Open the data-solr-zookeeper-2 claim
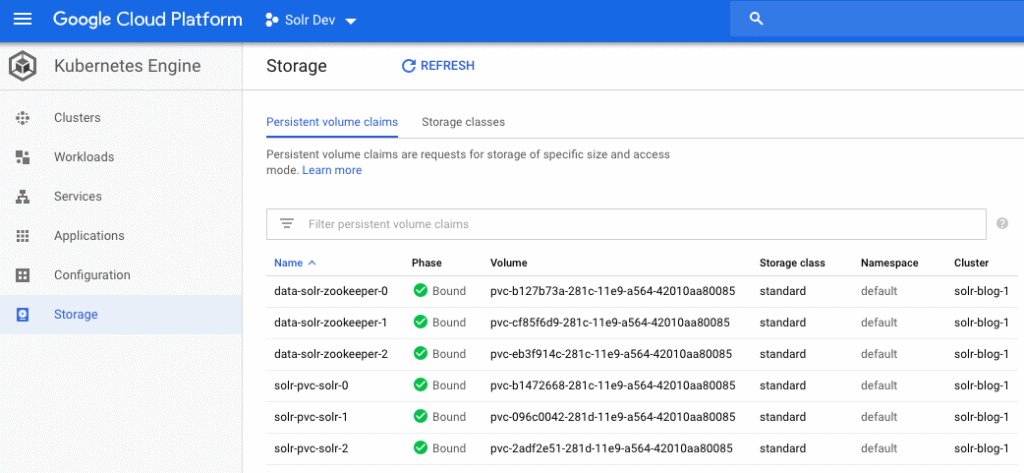 pos(331,354)
